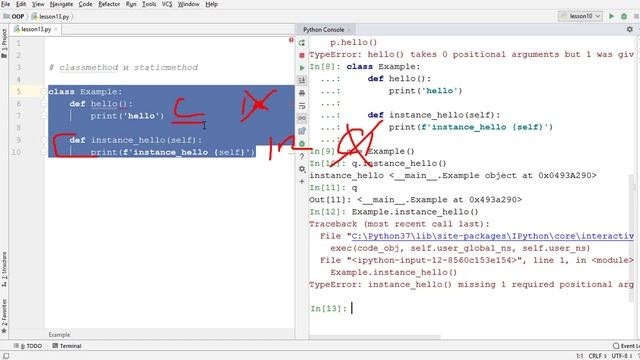The height and width of the screenshot is (360, 640).
Task: Open the Navigate menu
Action: (61, 4)
